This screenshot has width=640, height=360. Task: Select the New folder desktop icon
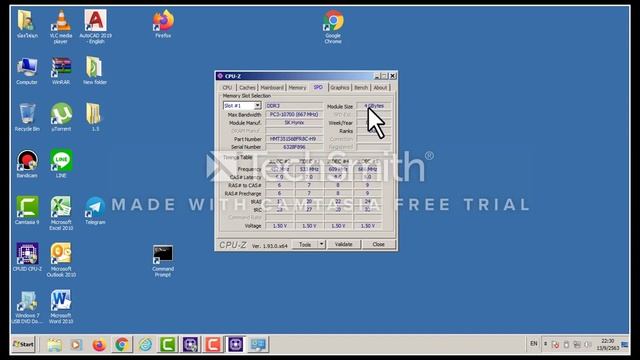click(95, 71)
